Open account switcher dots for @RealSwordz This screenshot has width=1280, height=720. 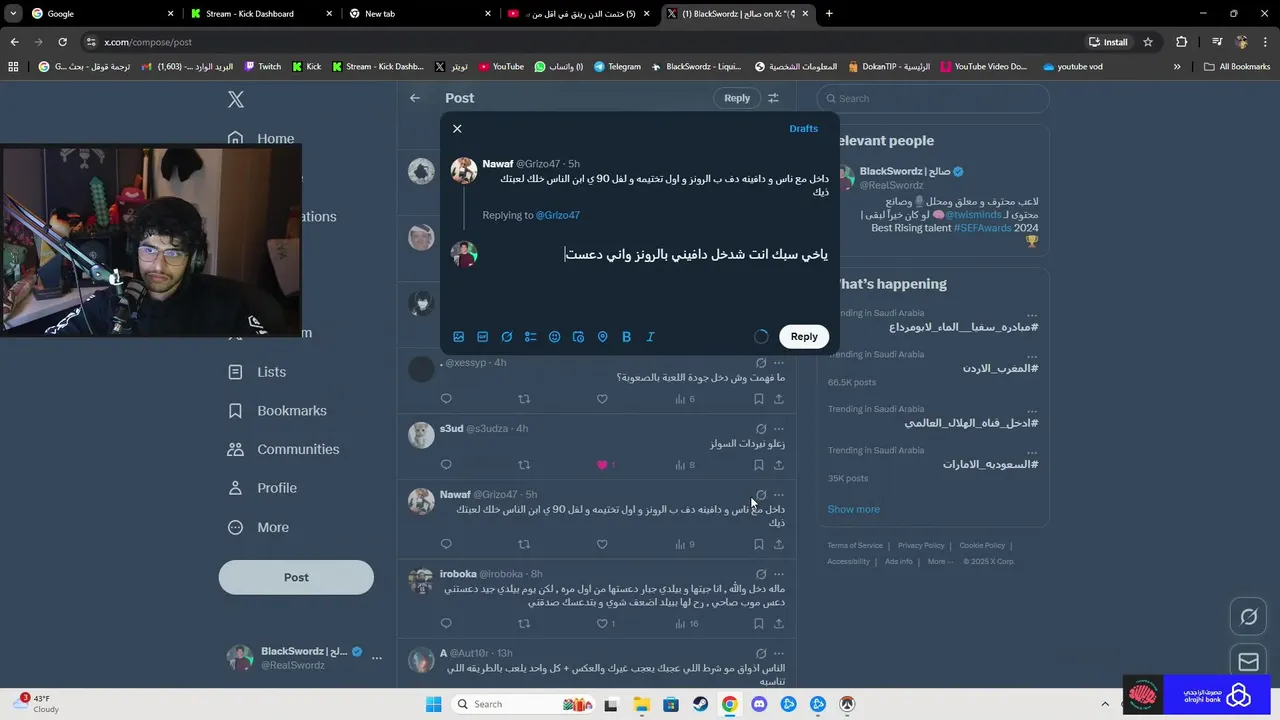(x=377, y=658)
